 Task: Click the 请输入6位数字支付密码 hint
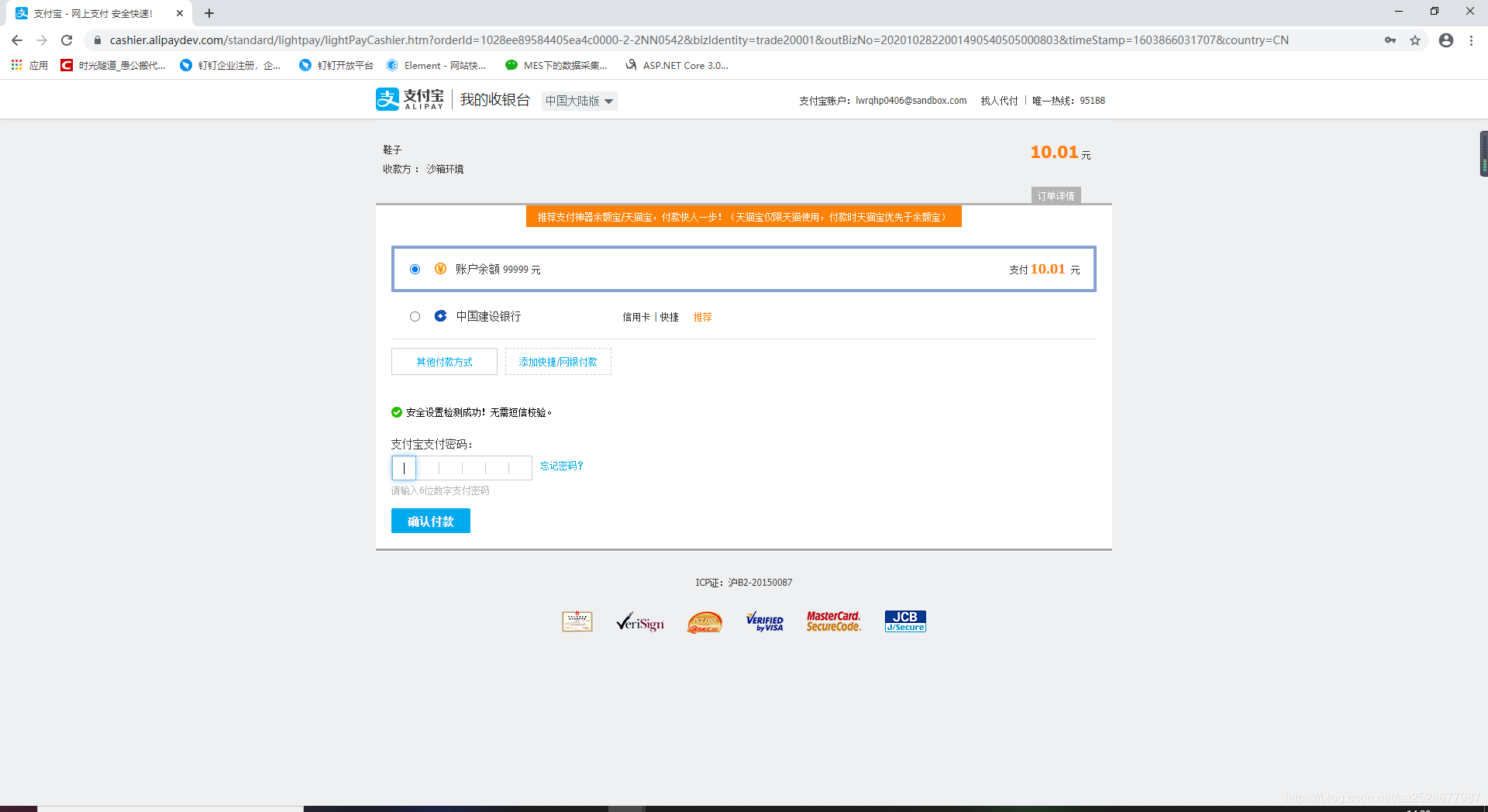point(440,490)
